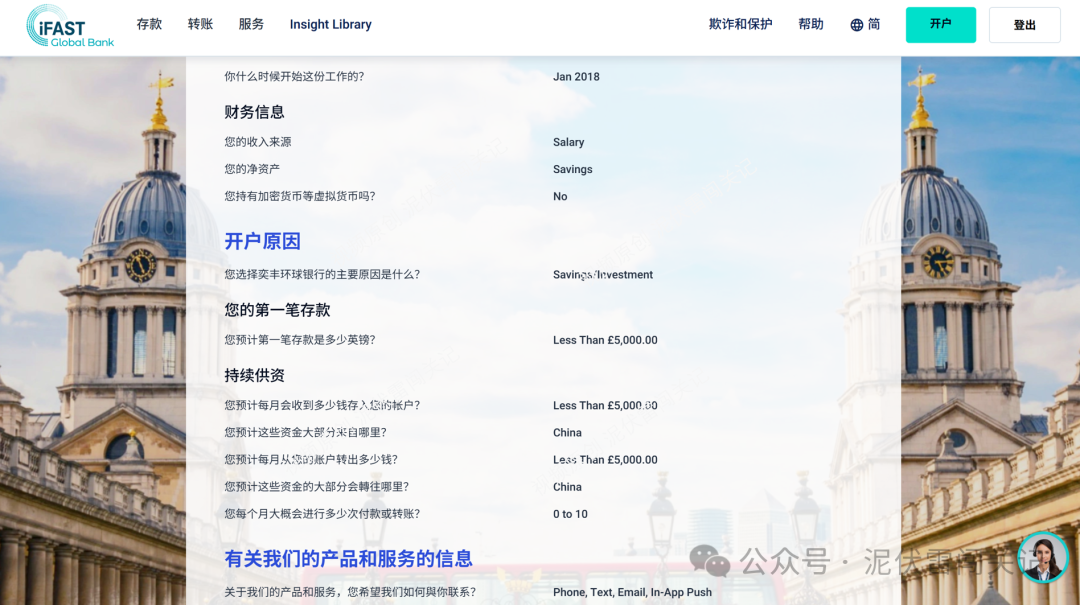Screen dimensions: 1080x605
Task: Open the 存款 menu
Action: (x=149, y=24)
